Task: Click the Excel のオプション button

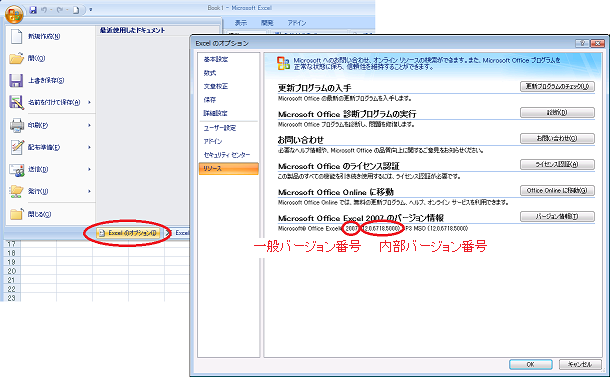Action: (x=128, y=233)
